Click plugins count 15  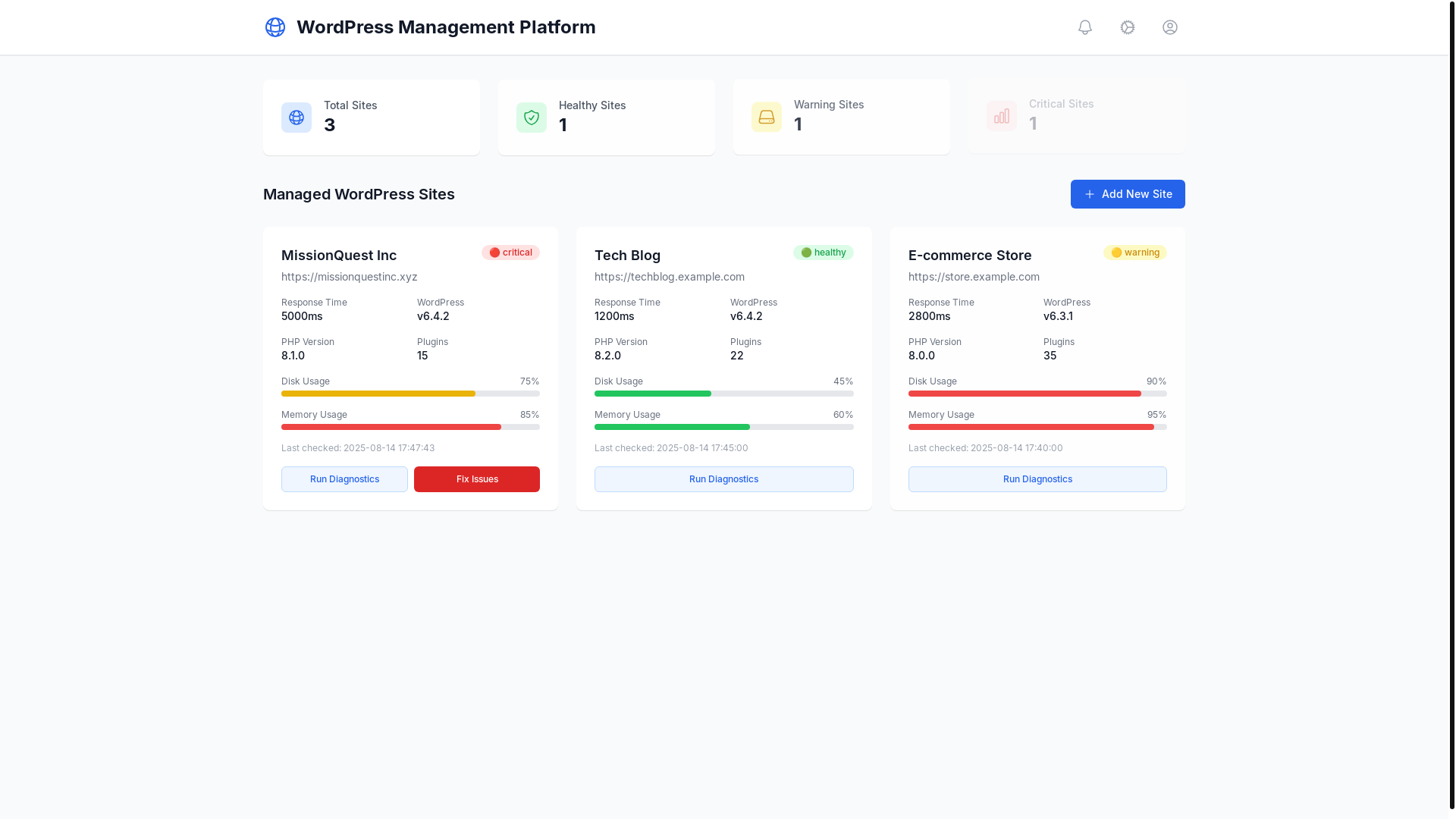click(422, 356)
